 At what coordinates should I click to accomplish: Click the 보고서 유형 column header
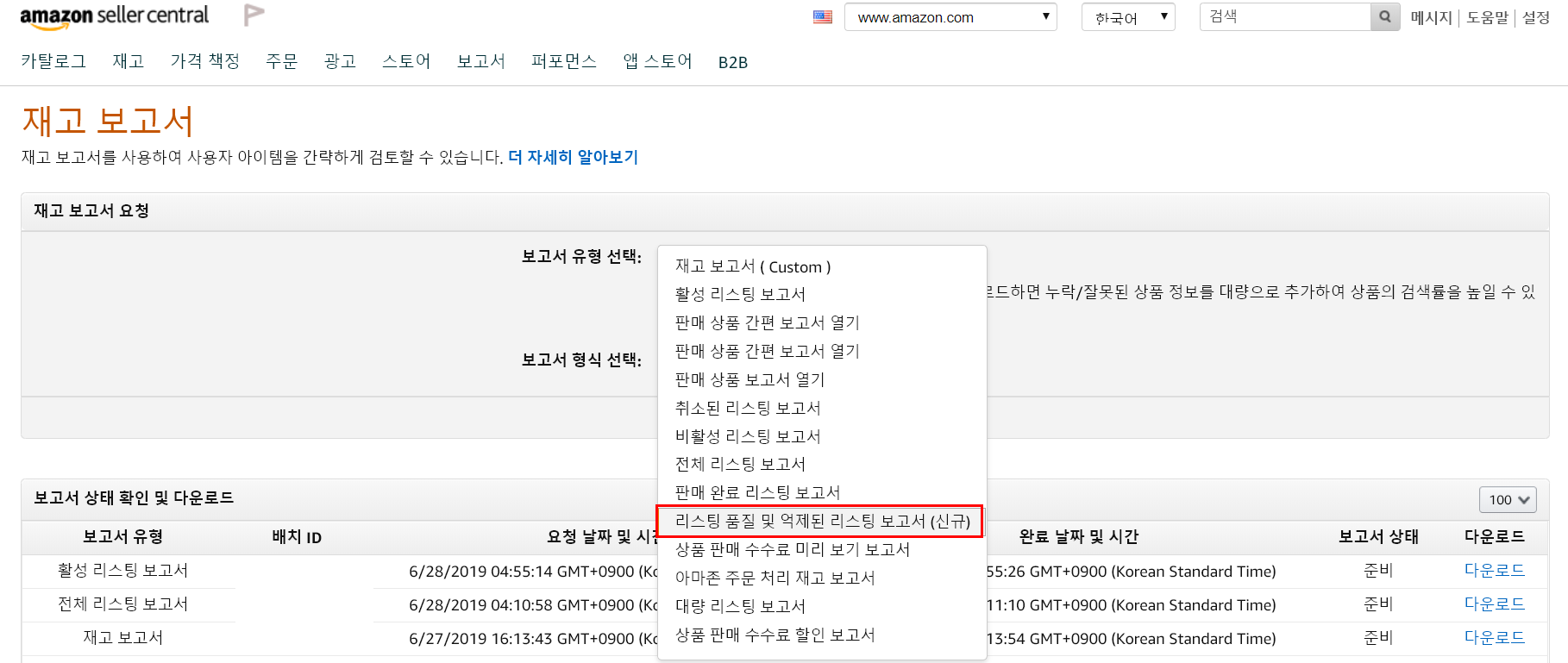click(x=122, y=536)
